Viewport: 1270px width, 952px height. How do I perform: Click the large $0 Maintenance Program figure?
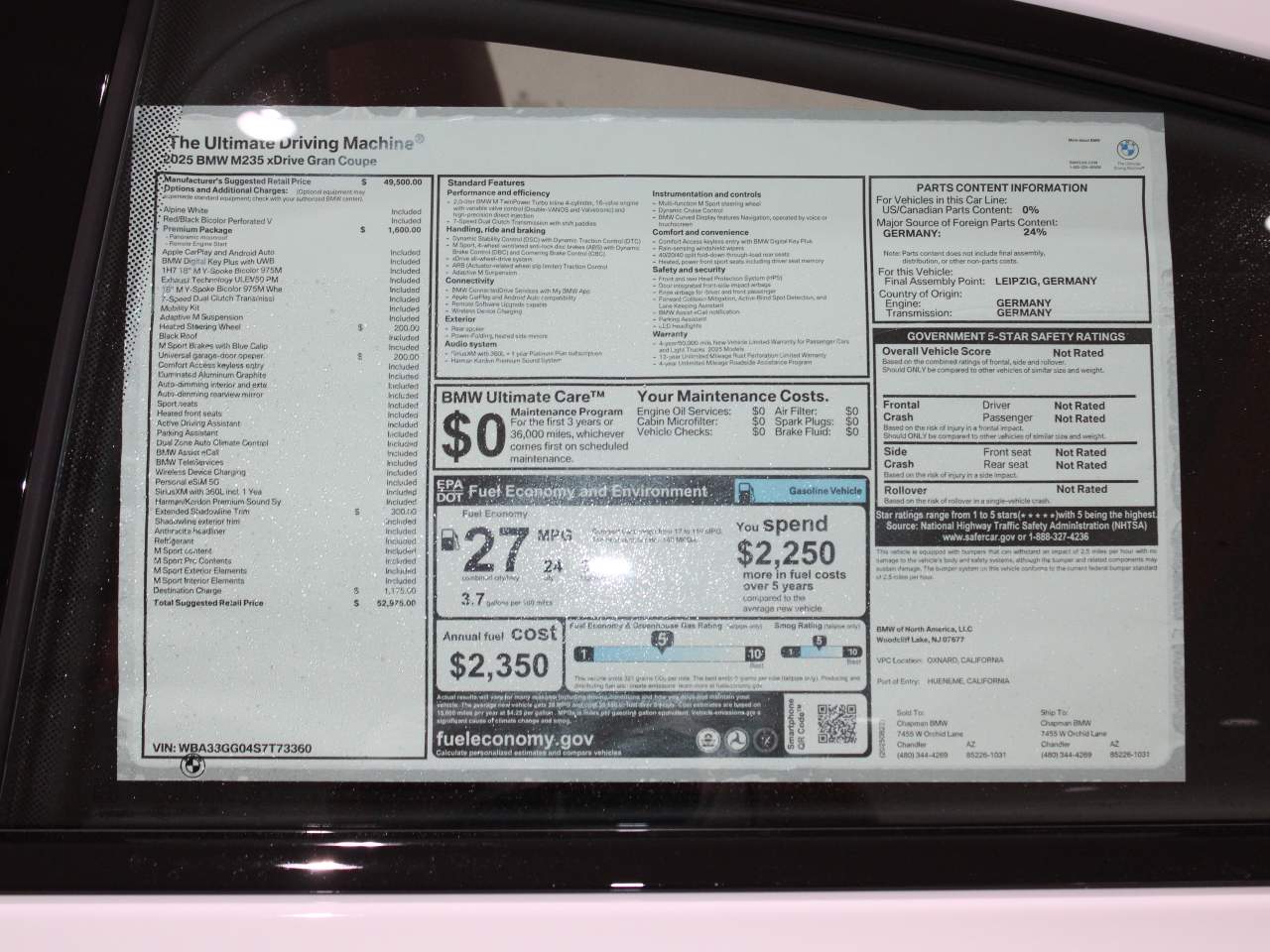472,434
